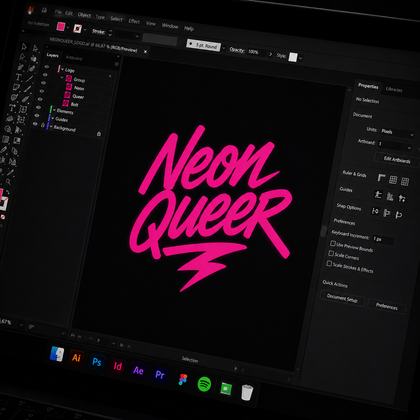Select the Type tool
420x420 pixels.
[18, 77]
